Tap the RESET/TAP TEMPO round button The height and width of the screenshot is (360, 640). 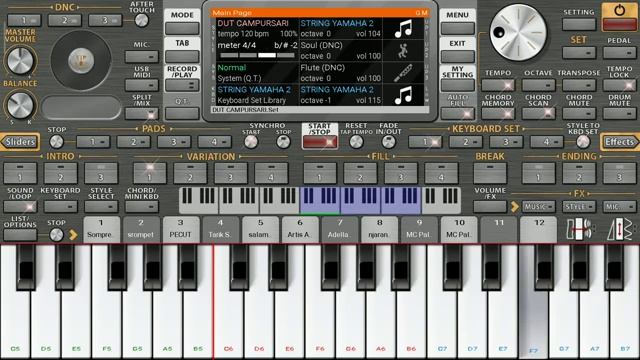click(x=356, y=142)
